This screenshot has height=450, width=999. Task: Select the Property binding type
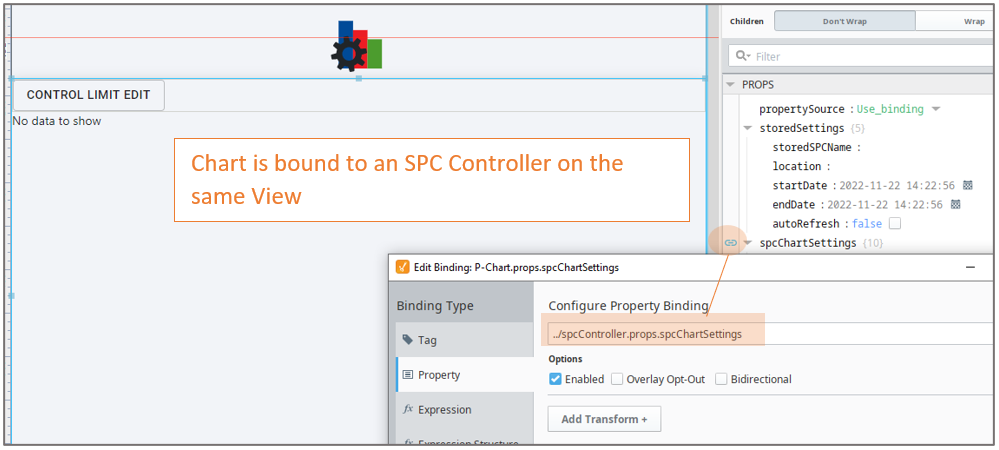[438, 375]
